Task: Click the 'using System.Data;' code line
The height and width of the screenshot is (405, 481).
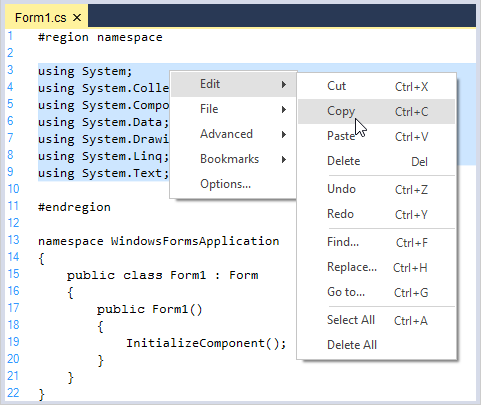Action: coord(104,122)
